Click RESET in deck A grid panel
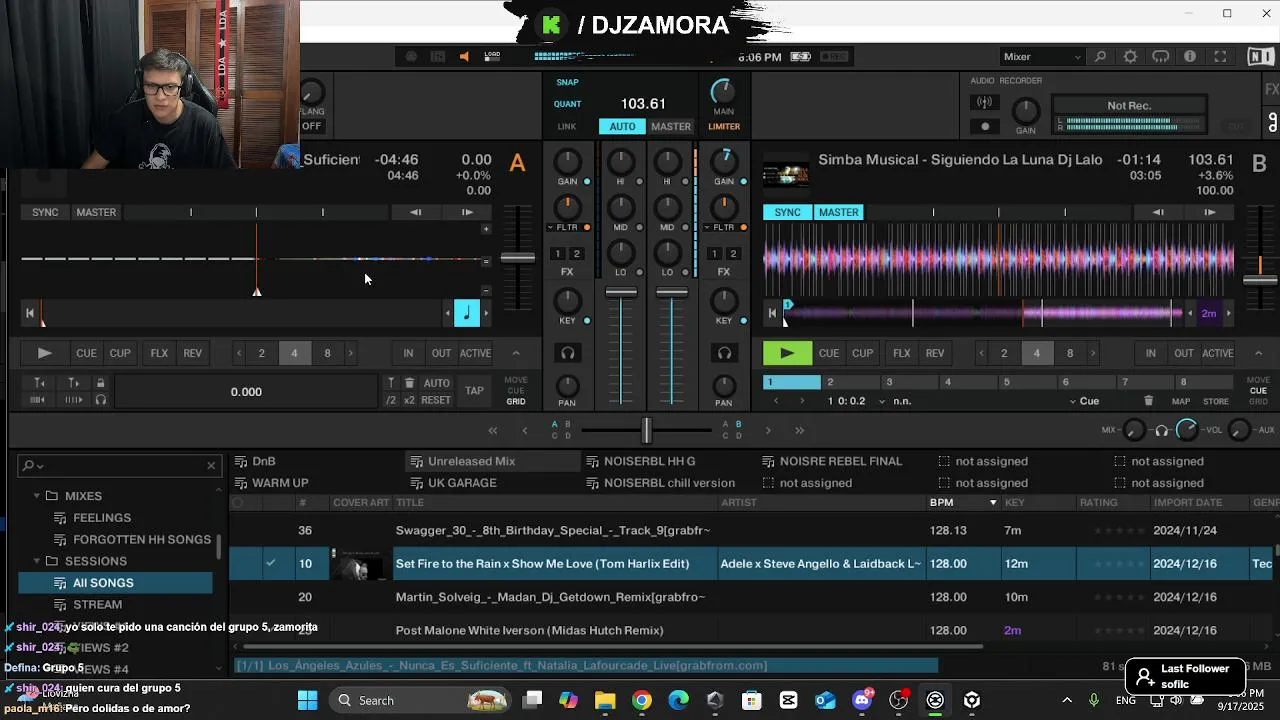Screen dimensions: 1280x720 coord(436,400)
